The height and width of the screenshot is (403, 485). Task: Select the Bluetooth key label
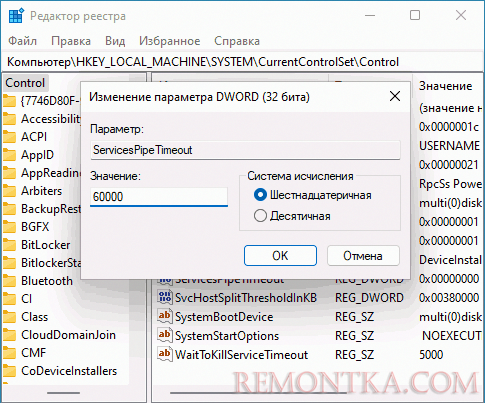[x=47, y=281]
